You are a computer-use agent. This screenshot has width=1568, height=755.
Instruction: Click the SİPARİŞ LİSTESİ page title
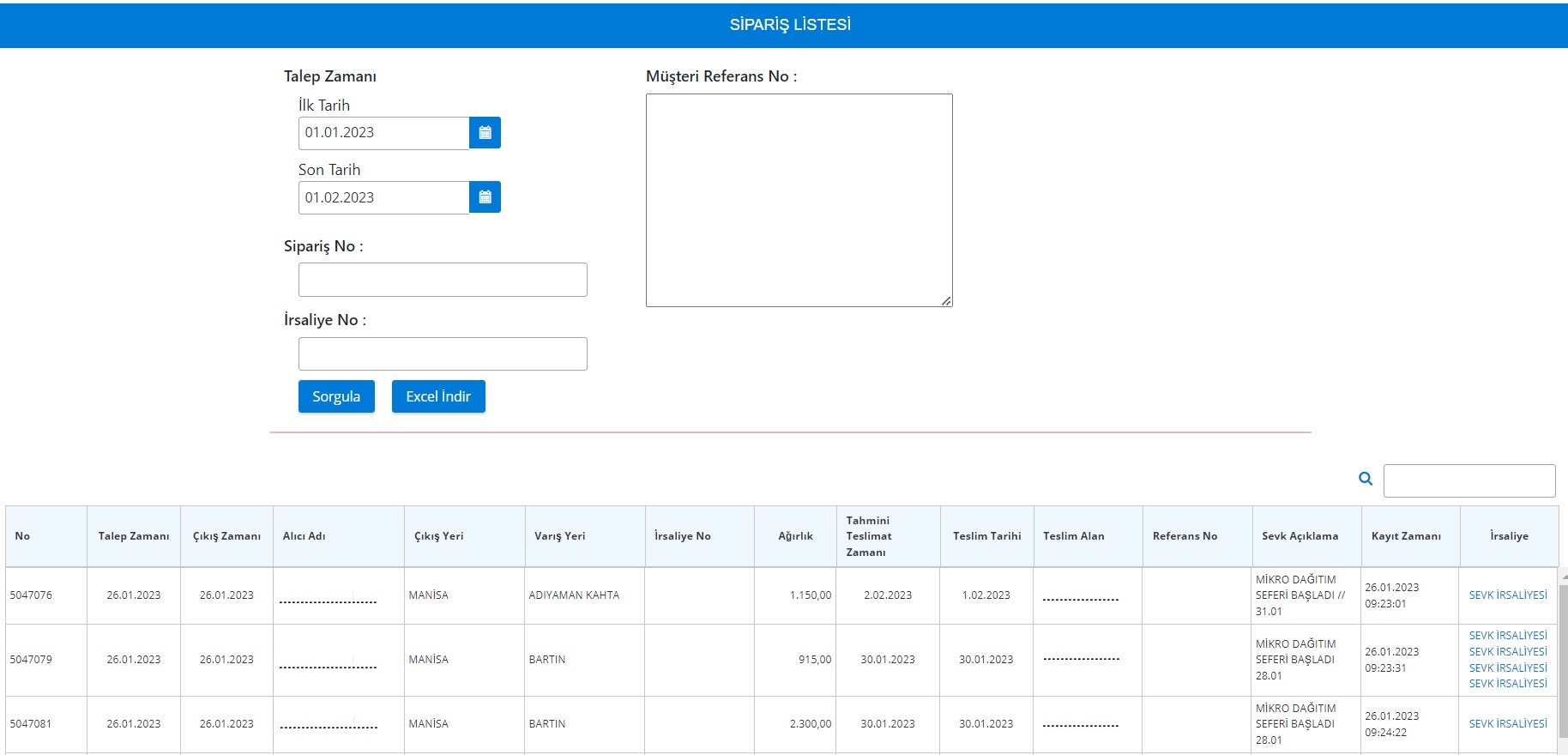coord(790,25)
